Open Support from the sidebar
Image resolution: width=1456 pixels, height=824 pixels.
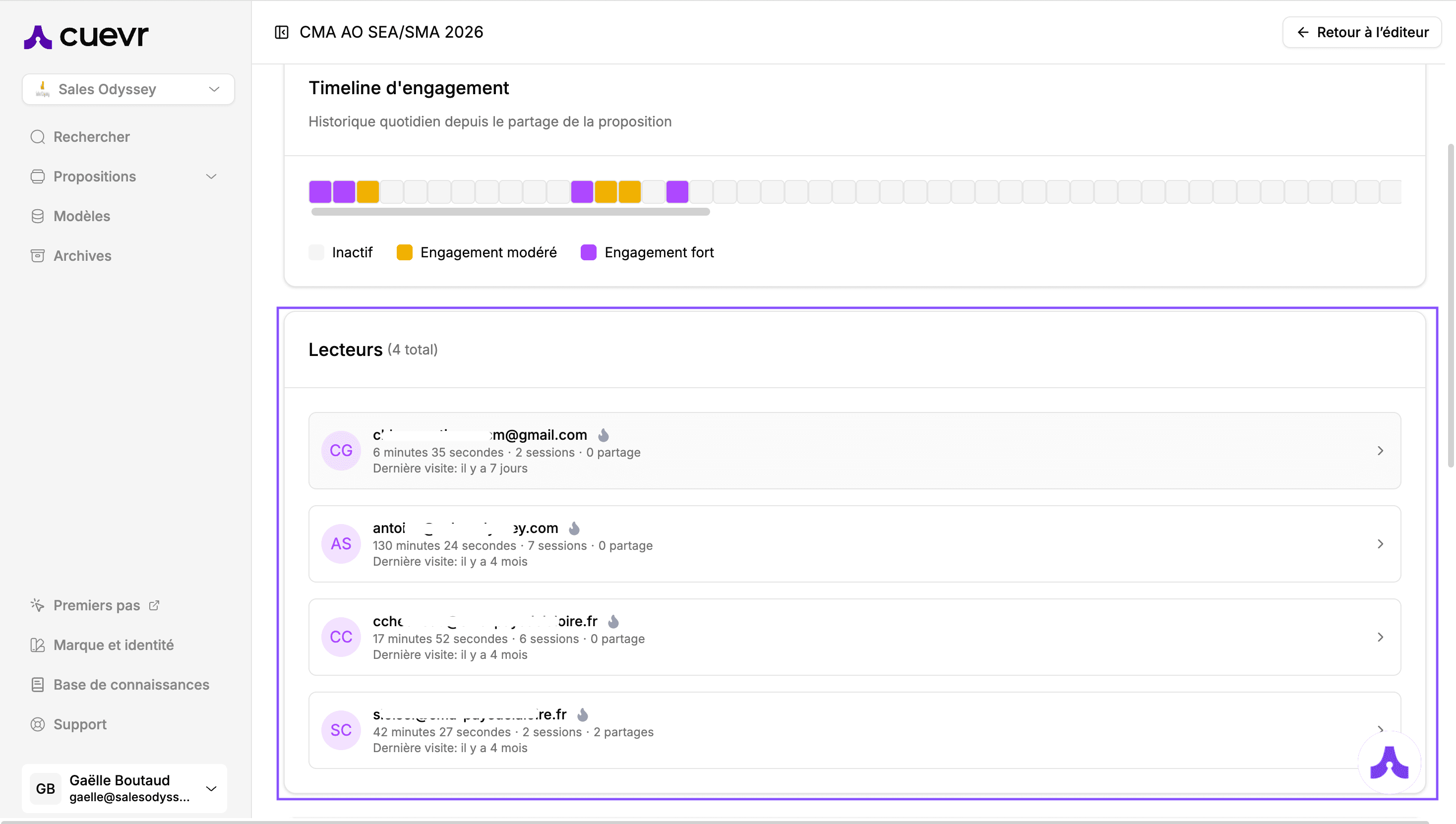click(80, 724)
